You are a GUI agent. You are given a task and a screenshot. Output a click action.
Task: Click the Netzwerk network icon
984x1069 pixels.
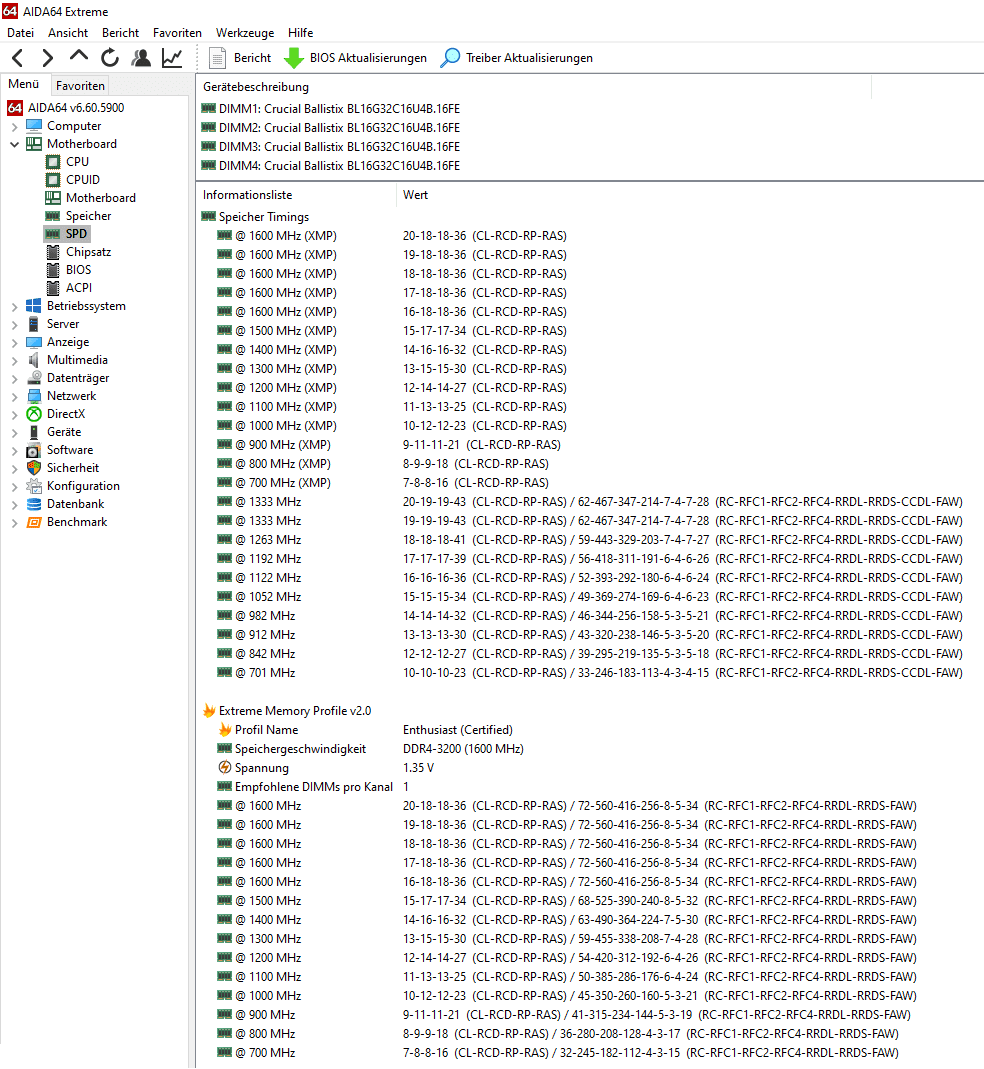click(34, 395)
